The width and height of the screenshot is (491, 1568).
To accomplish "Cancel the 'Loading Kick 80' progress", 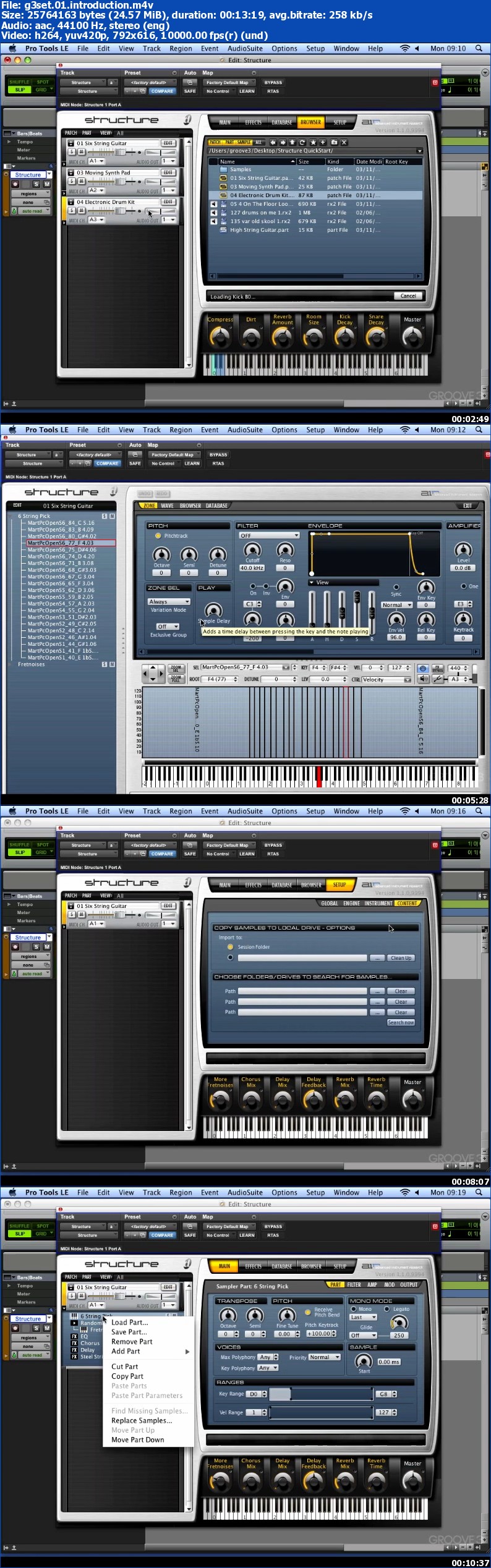I will [x=408, y=296].
